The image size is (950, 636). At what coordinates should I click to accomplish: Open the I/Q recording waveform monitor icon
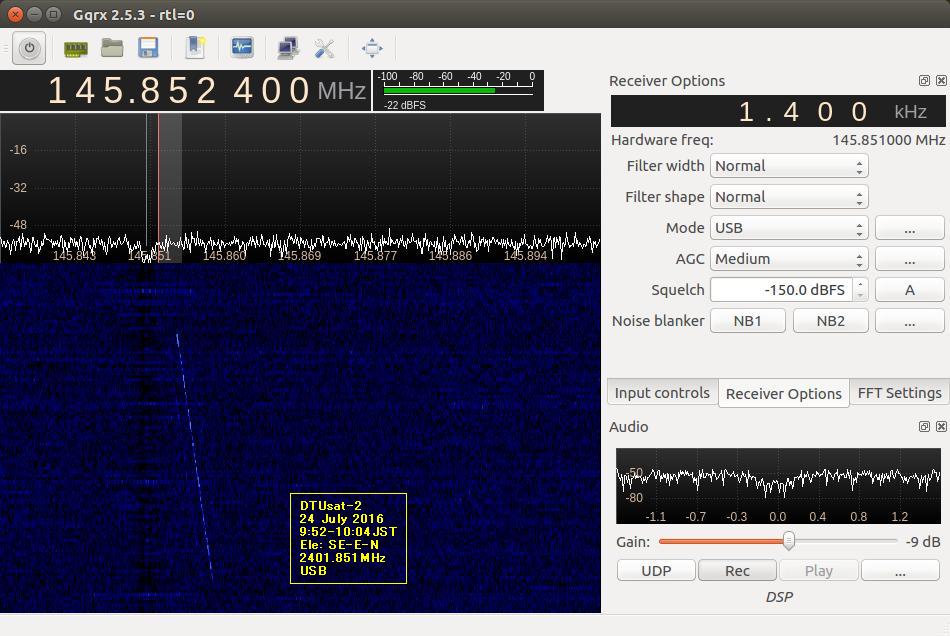242,48
